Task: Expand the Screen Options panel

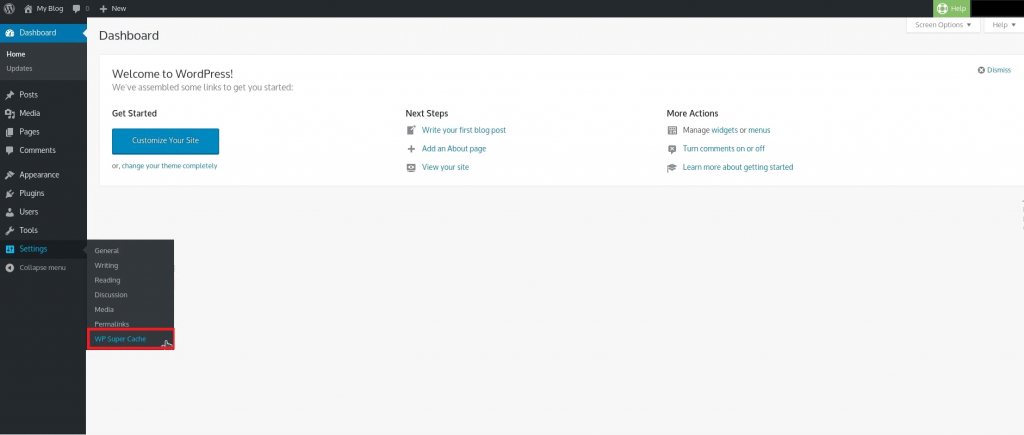Action: click(943, 25)
